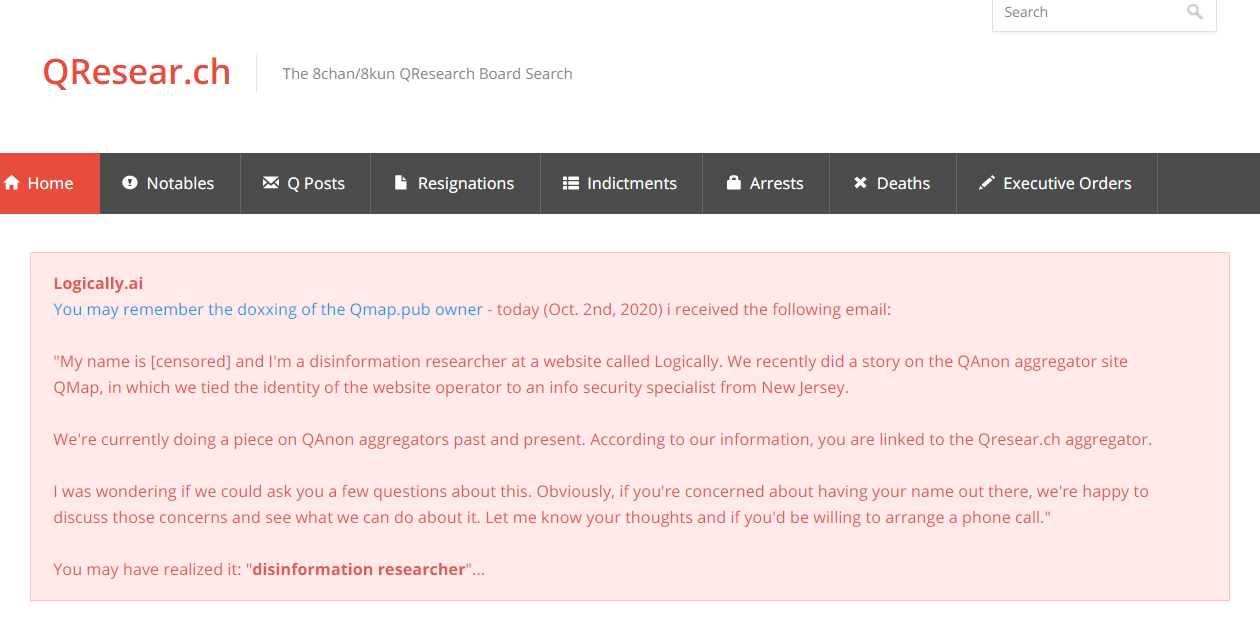This screenshot has width=1260, height=624.
Task: Open the Notables page
Action: [x=180, y=183]
